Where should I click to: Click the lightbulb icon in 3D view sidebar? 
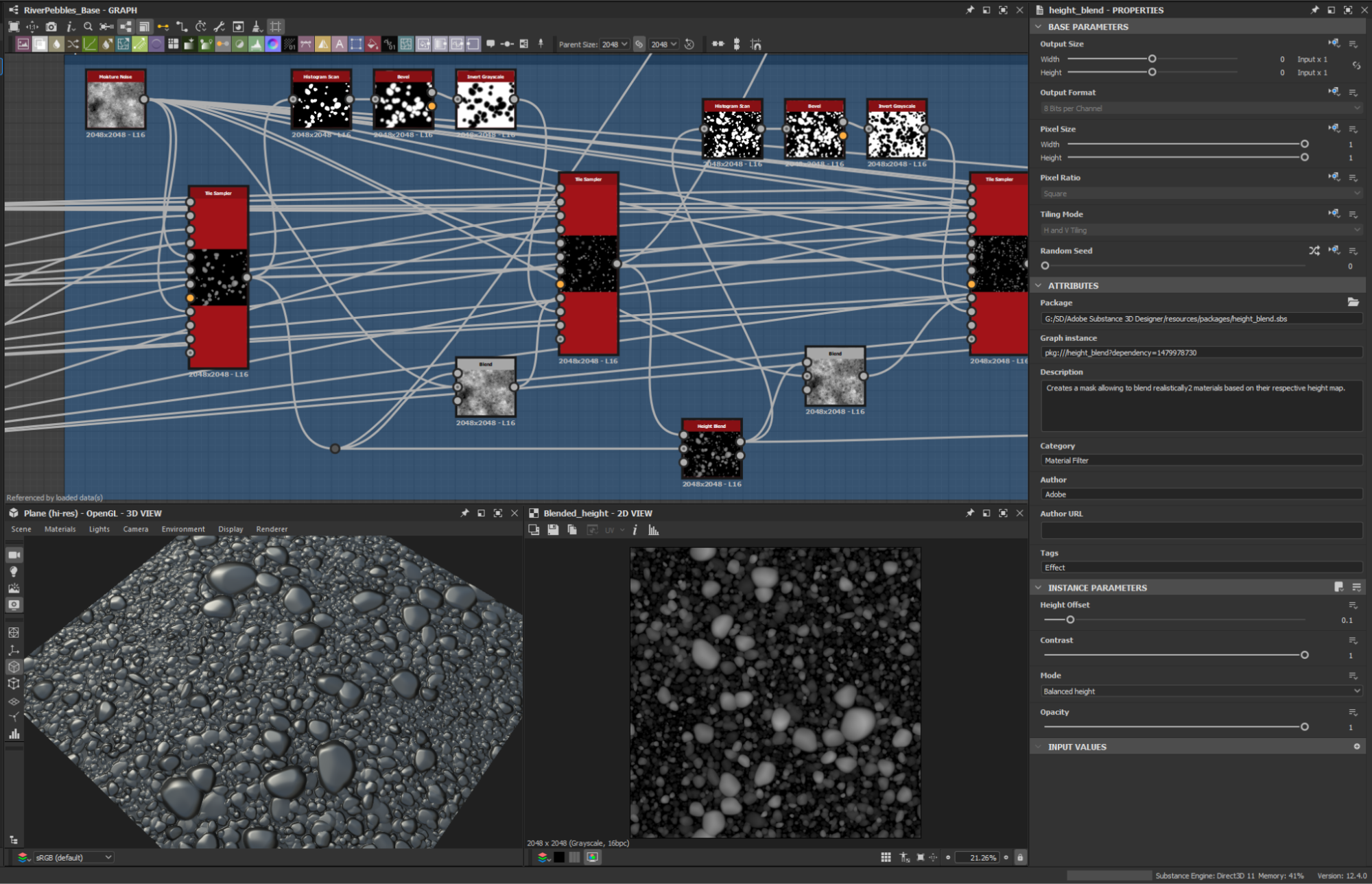point(14,571)
